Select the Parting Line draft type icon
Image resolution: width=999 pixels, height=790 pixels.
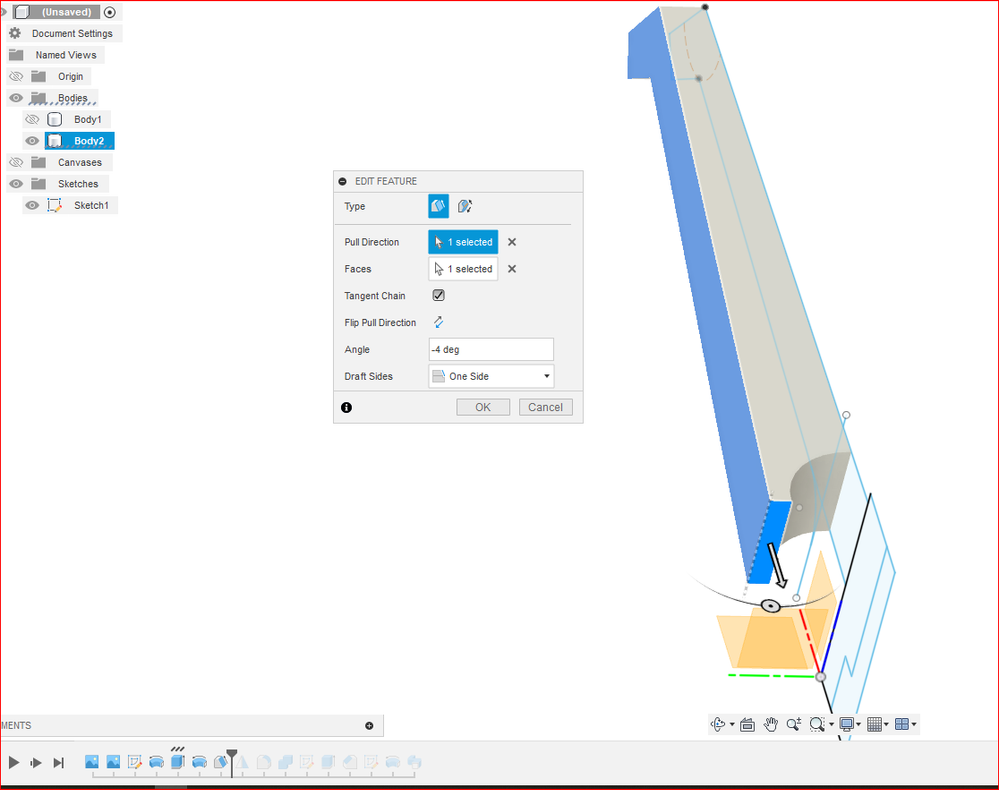[x=464, y=206]
